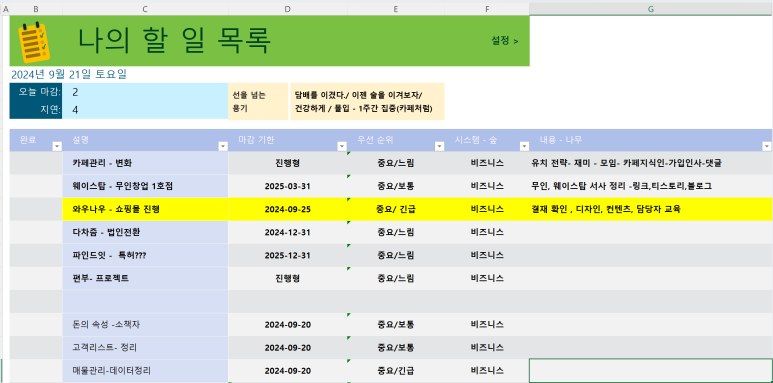Select column B header
Viewport: 773px width, 383px height.
36,9
